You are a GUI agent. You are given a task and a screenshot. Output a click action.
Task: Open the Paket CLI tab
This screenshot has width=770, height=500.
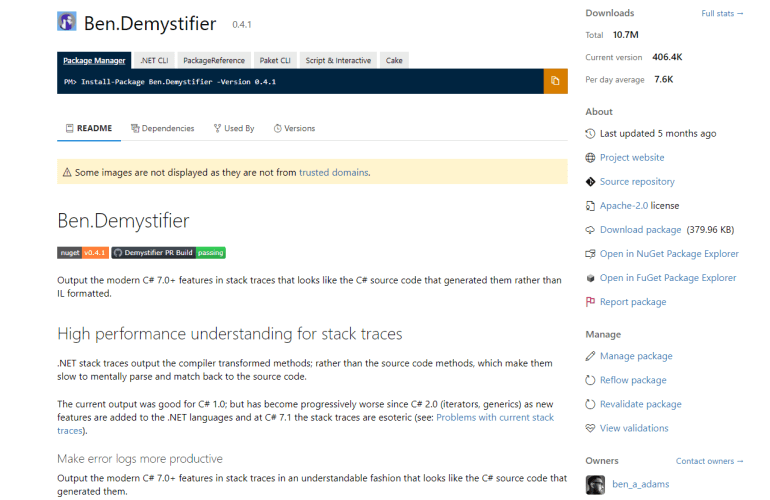coord(273,60)
